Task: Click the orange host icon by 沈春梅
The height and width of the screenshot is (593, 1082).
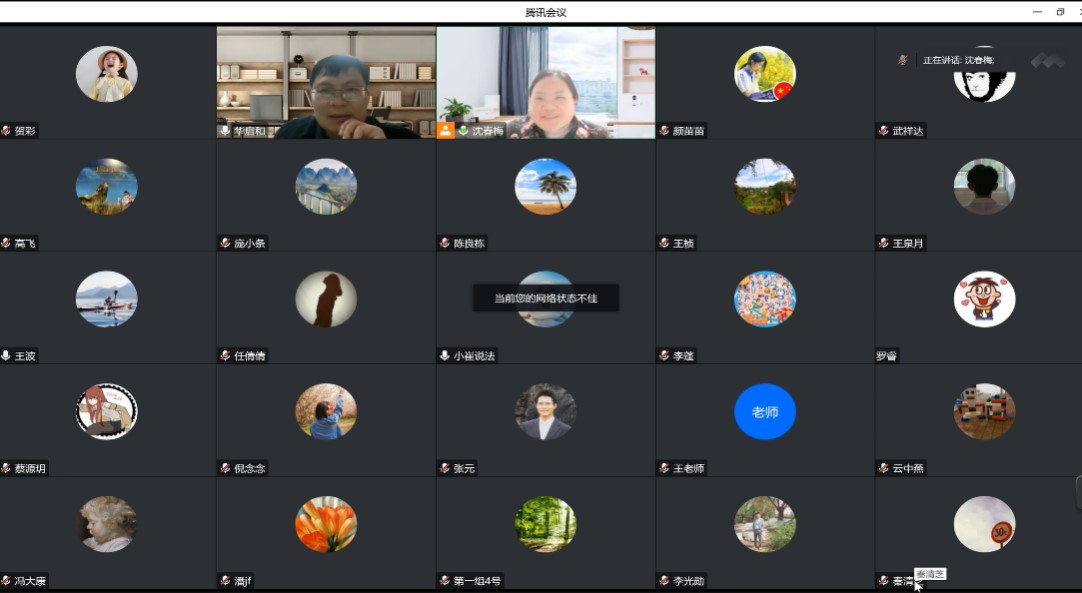Action: click(x=446, y=130)
